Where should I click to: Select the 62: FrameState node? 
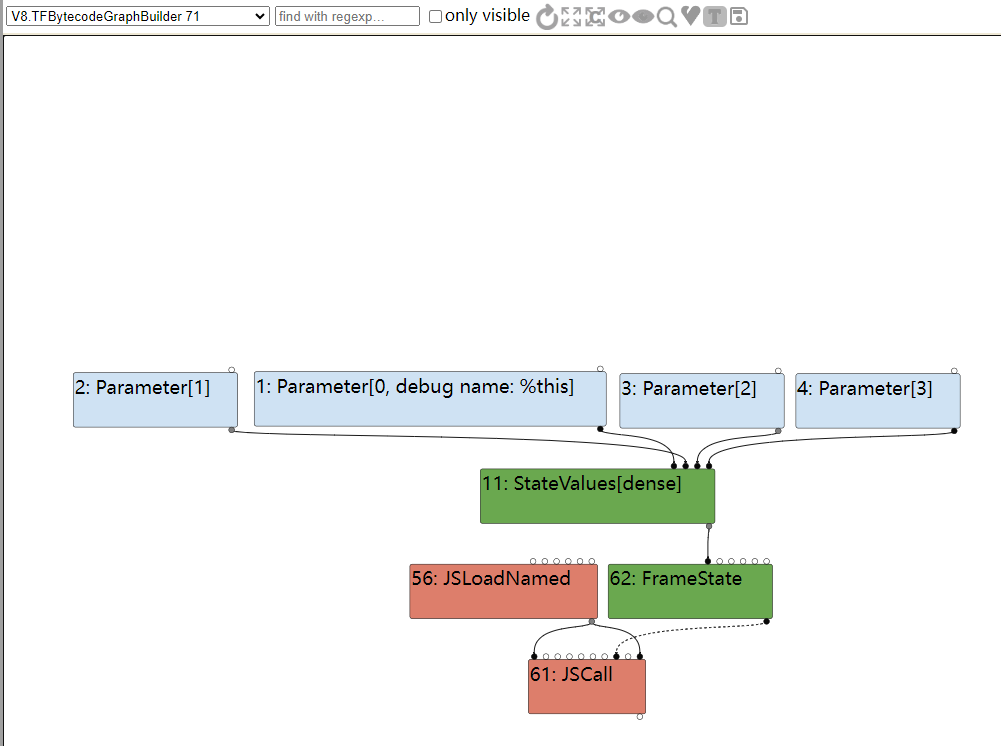click(x=690, y=591)
